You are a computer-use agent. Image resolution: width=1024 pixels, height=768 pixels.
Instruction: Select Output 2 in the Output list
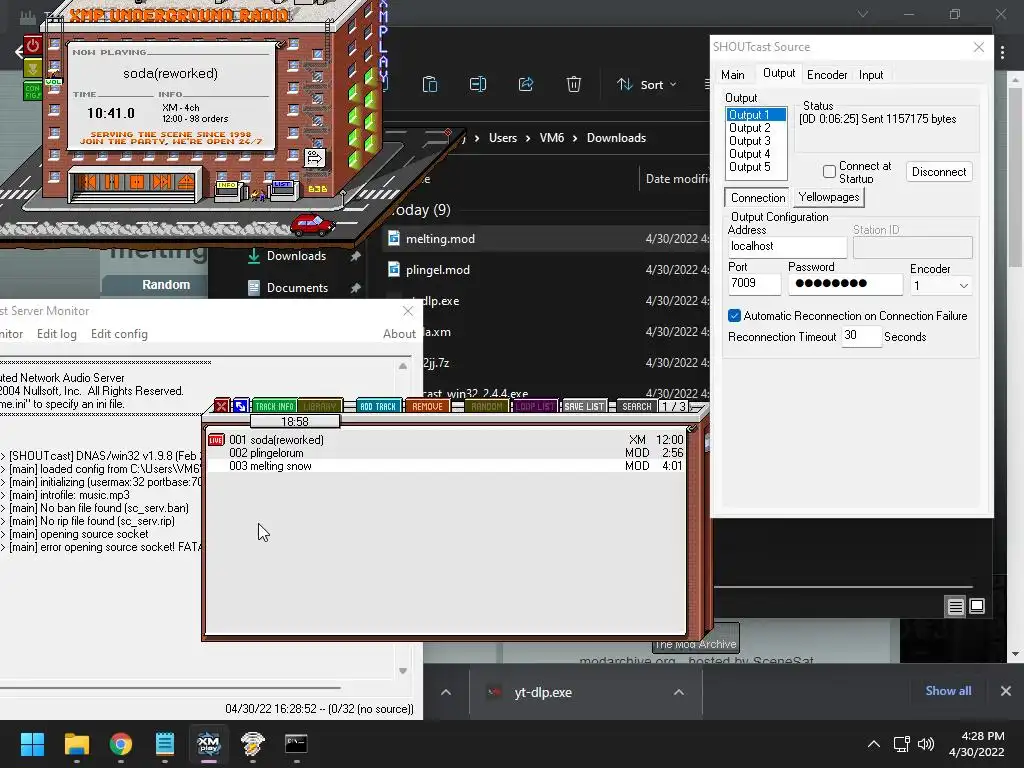coord(756,128)
